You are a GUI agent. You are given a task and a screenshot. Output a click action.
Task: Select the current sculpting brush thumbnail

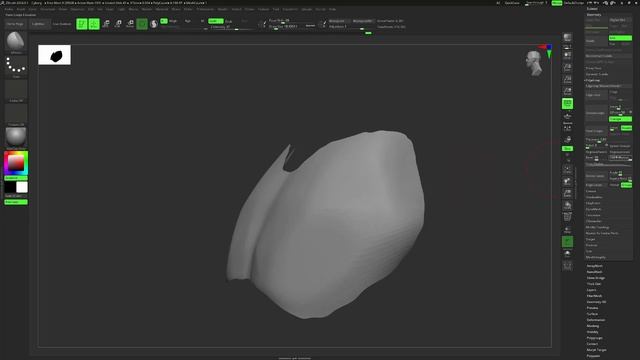16,41
